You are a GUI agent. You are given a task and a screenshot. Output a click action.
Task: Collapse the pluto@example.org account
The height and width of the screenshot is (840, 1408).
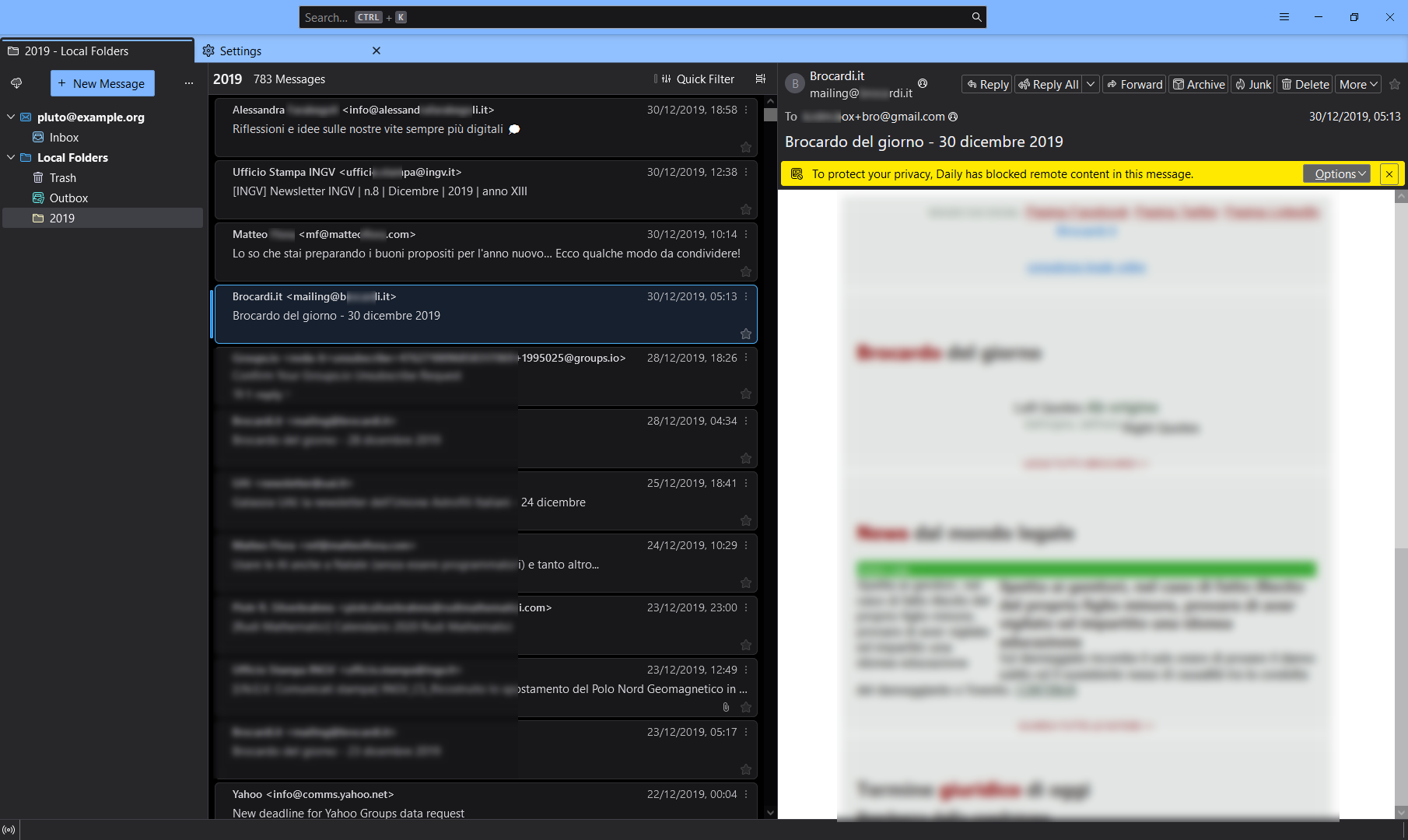(x=11, y=117)
